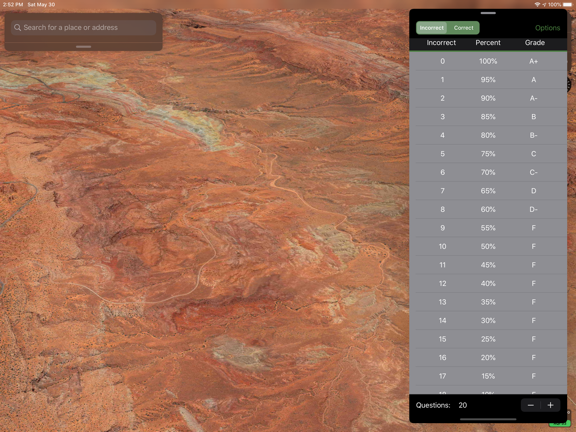Select the 85% grade B row
Viewport: 576px width, 432px height.
coord(488,117)
